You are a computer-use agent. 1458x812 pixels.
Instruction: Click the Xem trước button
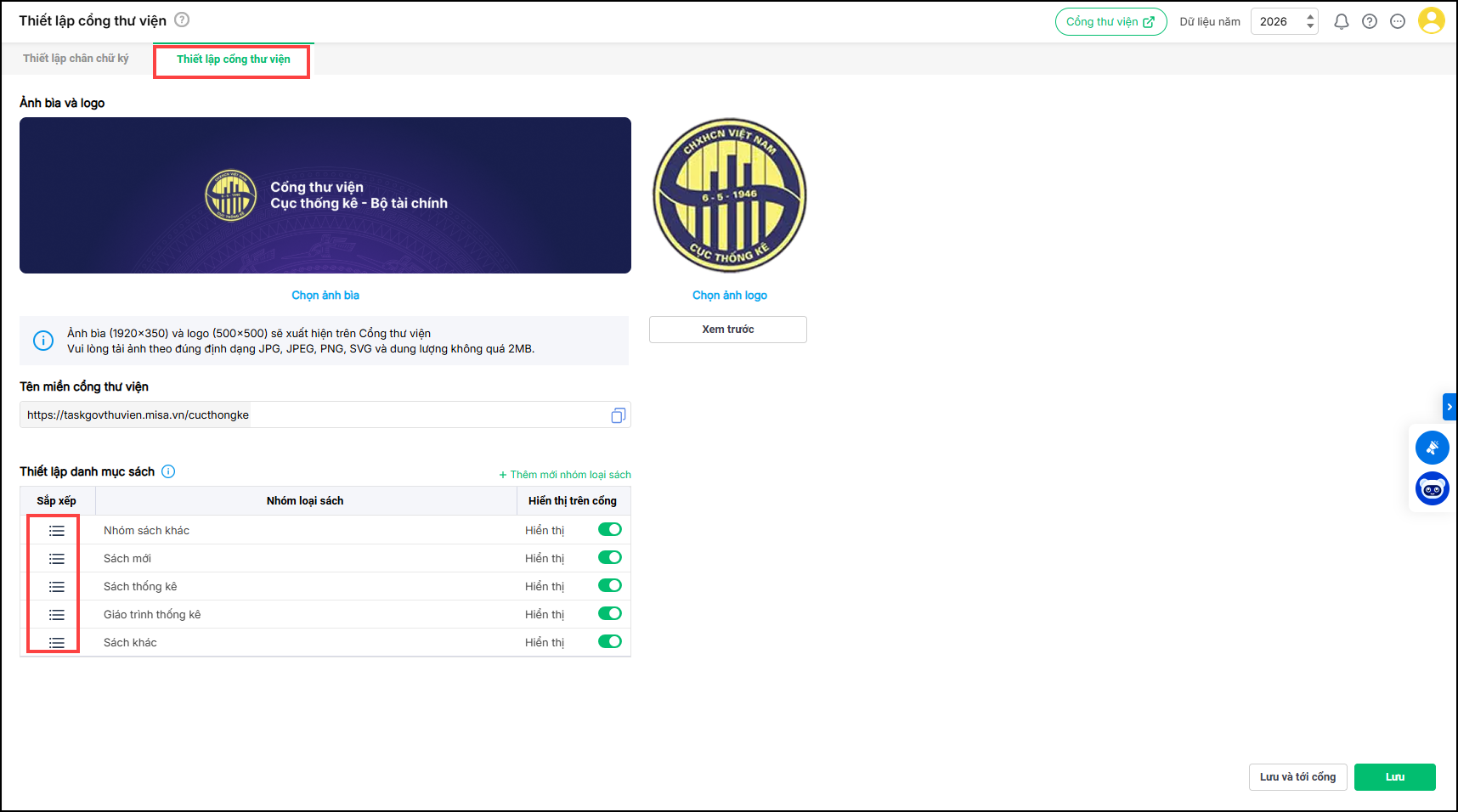pyautogui.click(x=728, y=330)
